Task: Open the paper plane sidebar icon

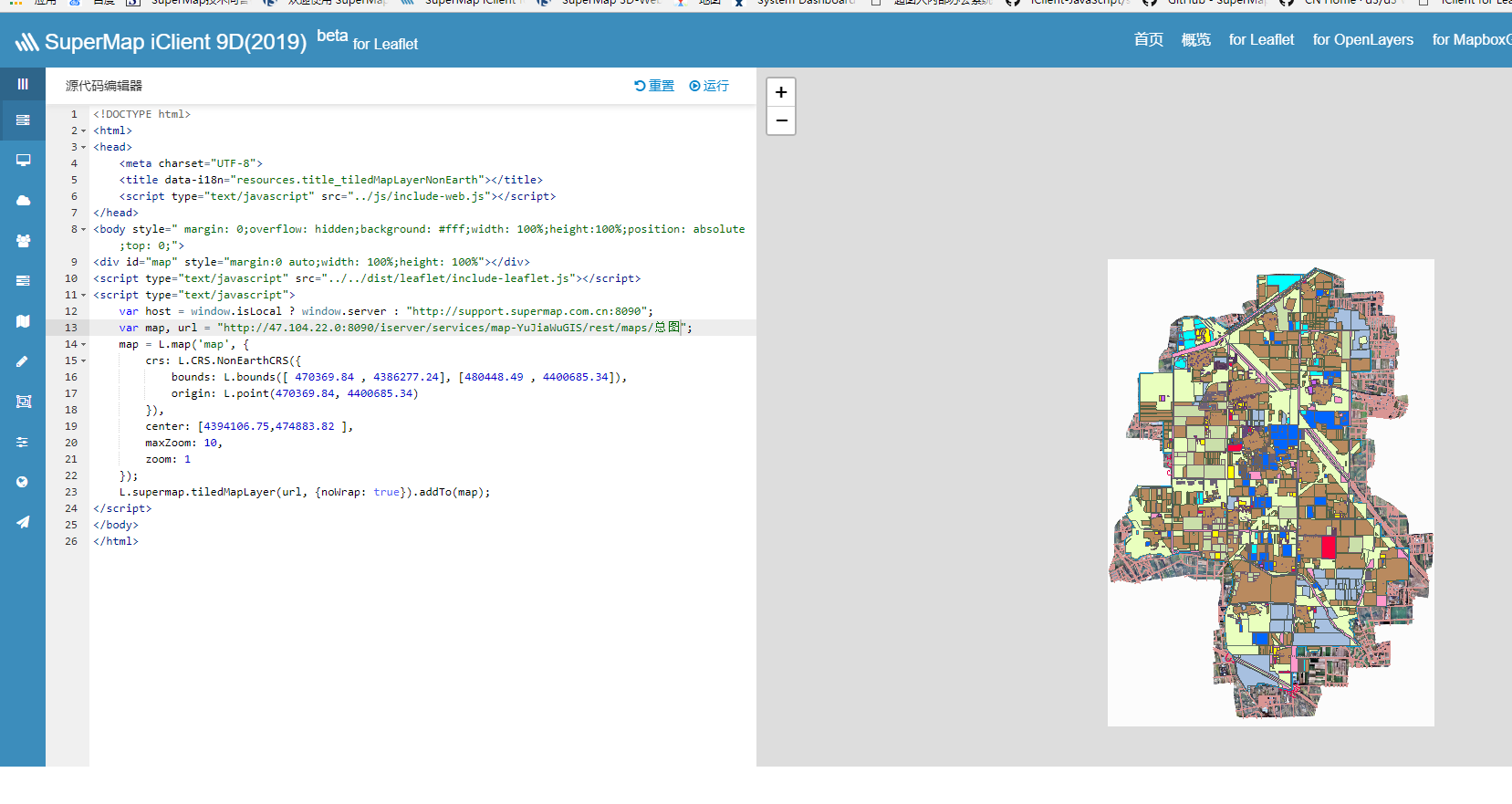Action: point(23,522)
